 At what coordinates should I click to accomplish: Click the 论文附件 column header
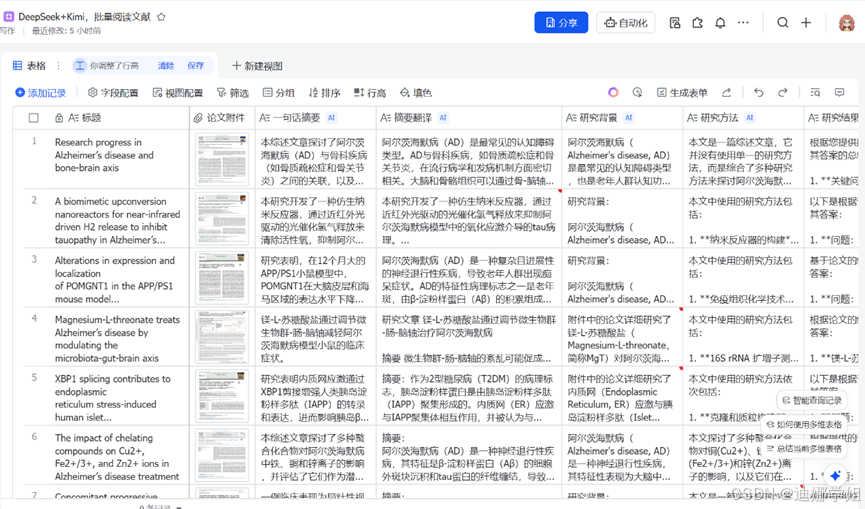pos(222,117)
